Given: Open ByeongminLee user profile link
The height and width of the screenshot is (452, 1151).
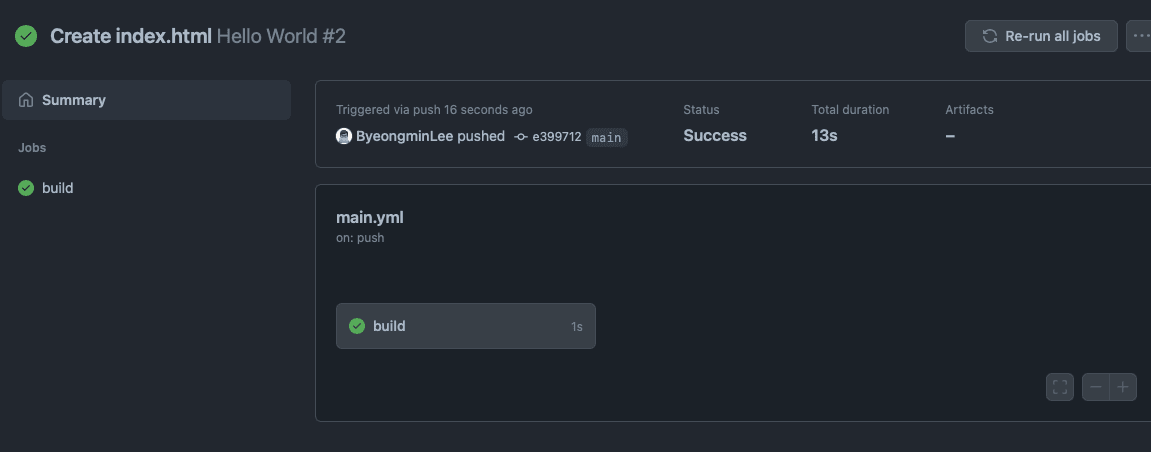Looking at the screenshot, I should (404, 136).
